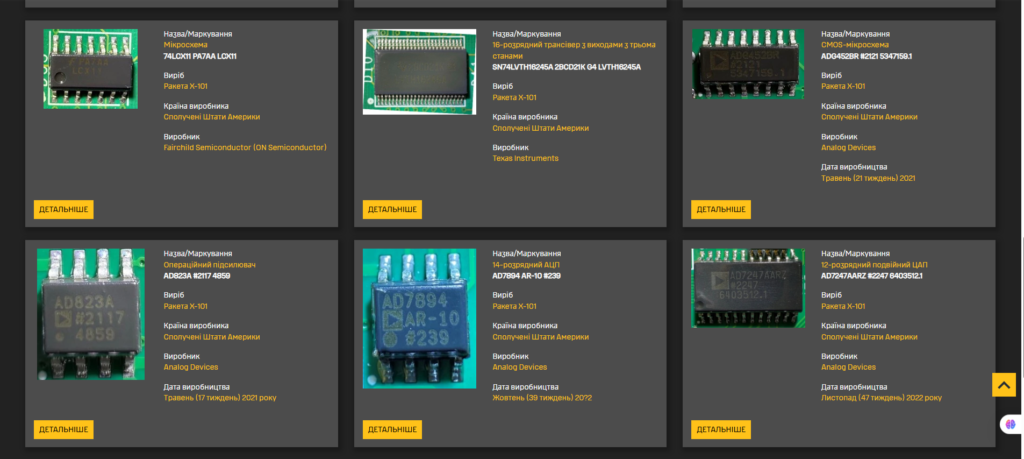
Task: Click 'Analog Devices' in the ADG452BR card
Action: pyautogui.click(x=848, y=148)
